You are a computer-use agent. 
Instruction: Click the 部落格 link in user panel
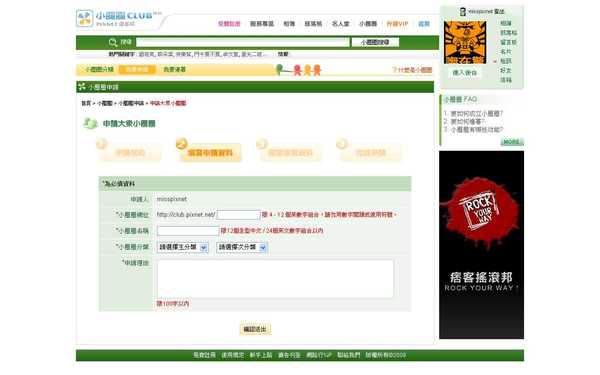click(509, 33)
